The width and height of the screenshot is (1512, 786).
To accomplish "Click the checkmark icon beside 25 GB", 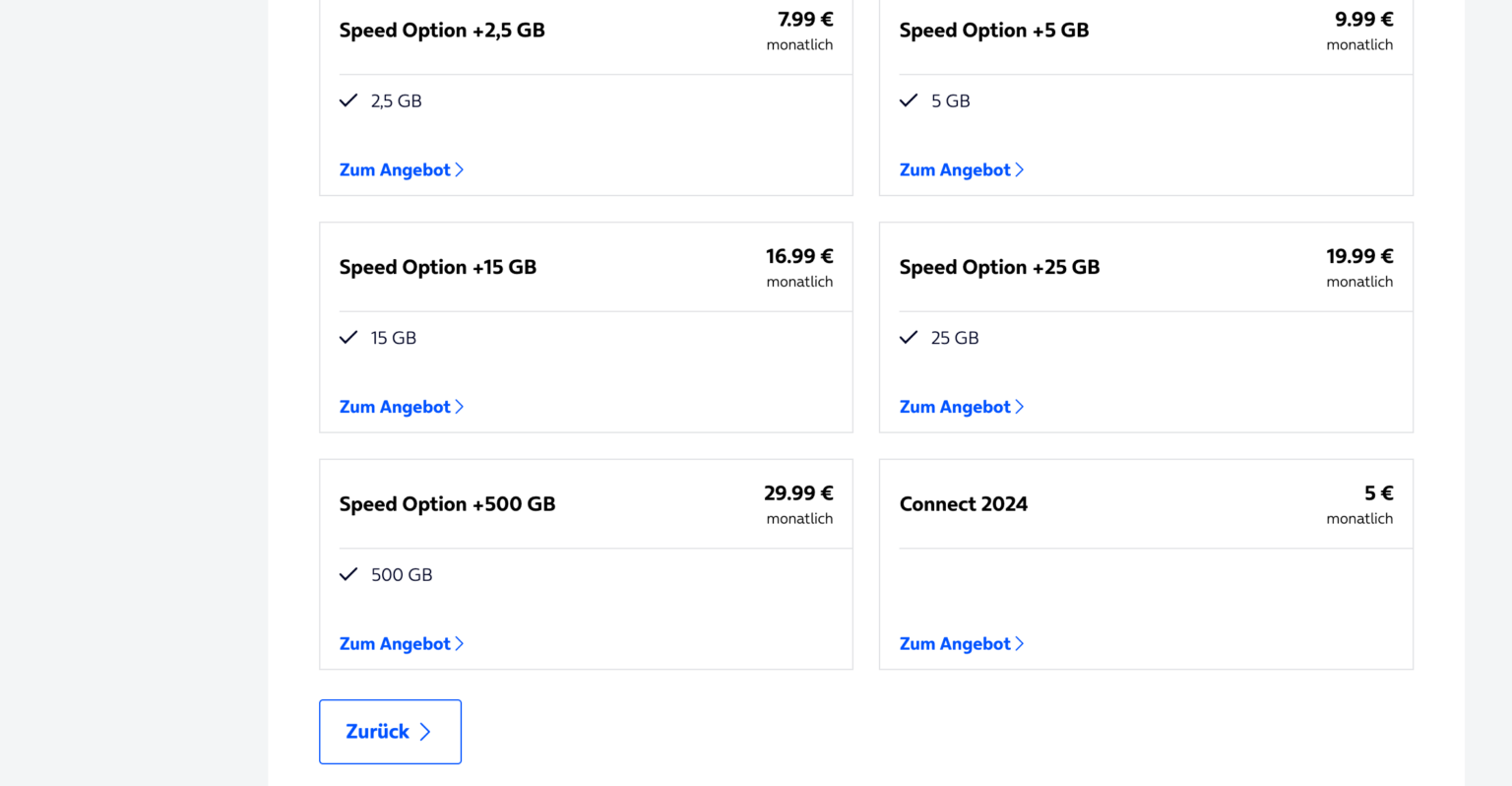I will point(909,337).
